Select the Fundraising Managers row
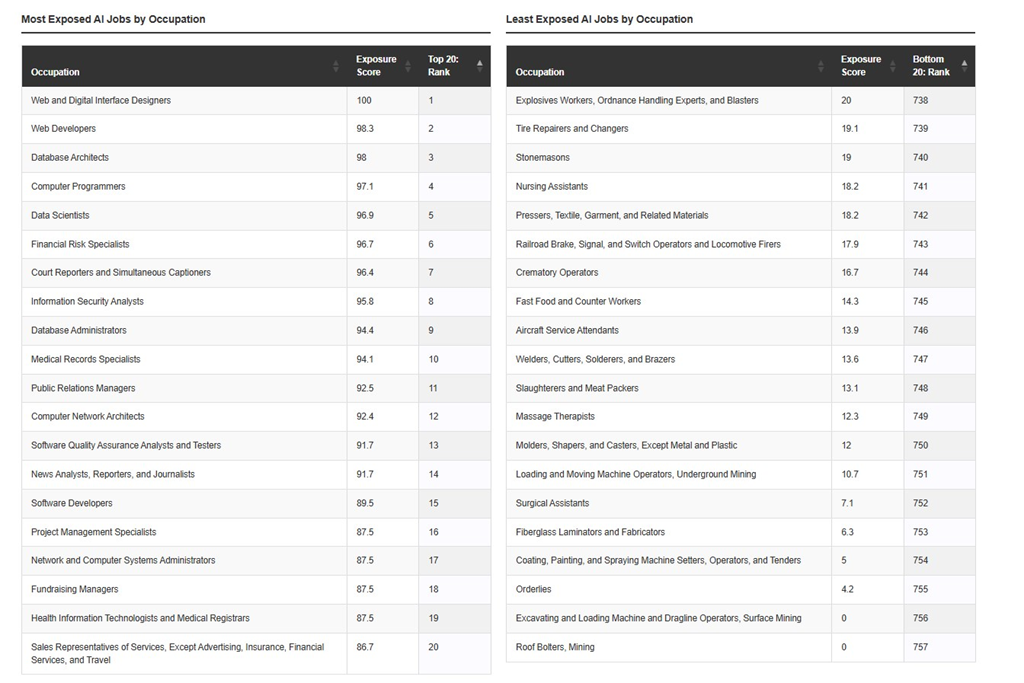Viewport: 1024px width, 683px height. (75, 589)
